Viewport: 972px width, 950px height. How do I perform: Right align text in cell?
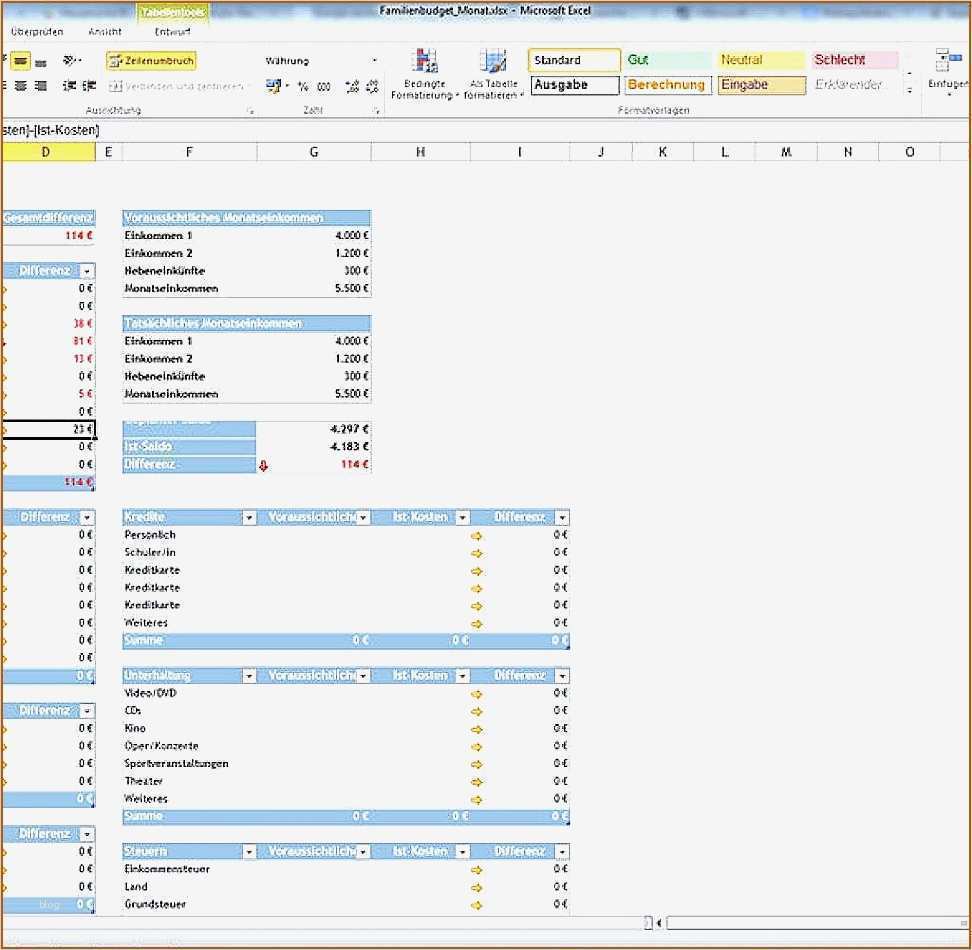coord(41,86)
